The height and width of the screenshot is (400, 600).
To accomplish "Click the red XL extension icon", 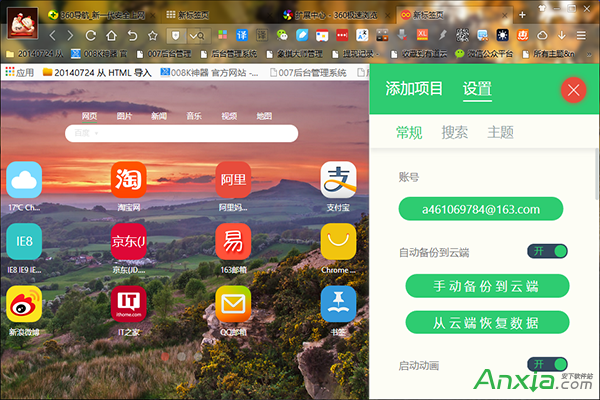I will pyautogui.click(x=422, y=35).
